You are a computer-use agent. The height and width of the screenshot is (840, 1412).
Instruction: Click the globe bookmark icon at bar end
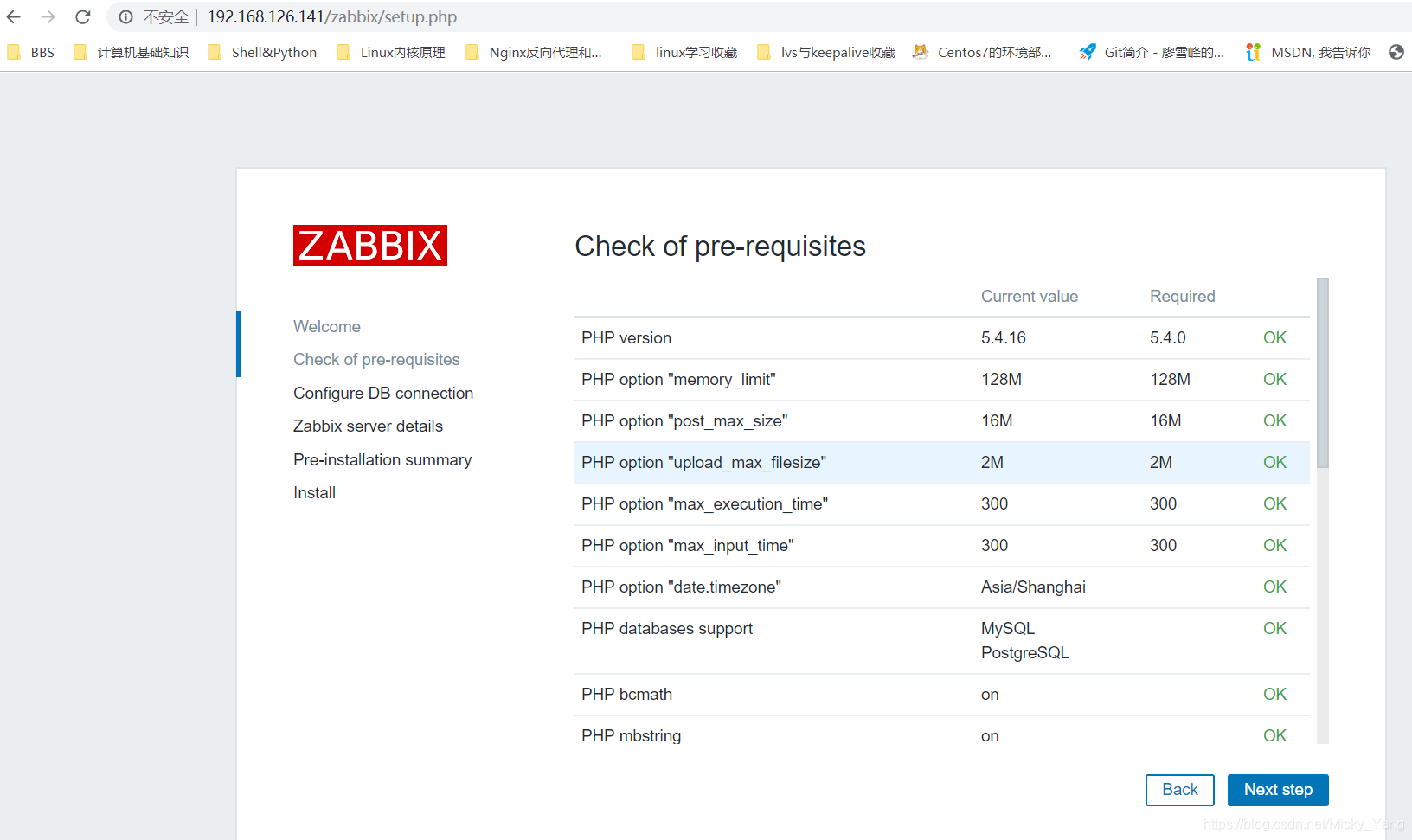pos(1396,53)
